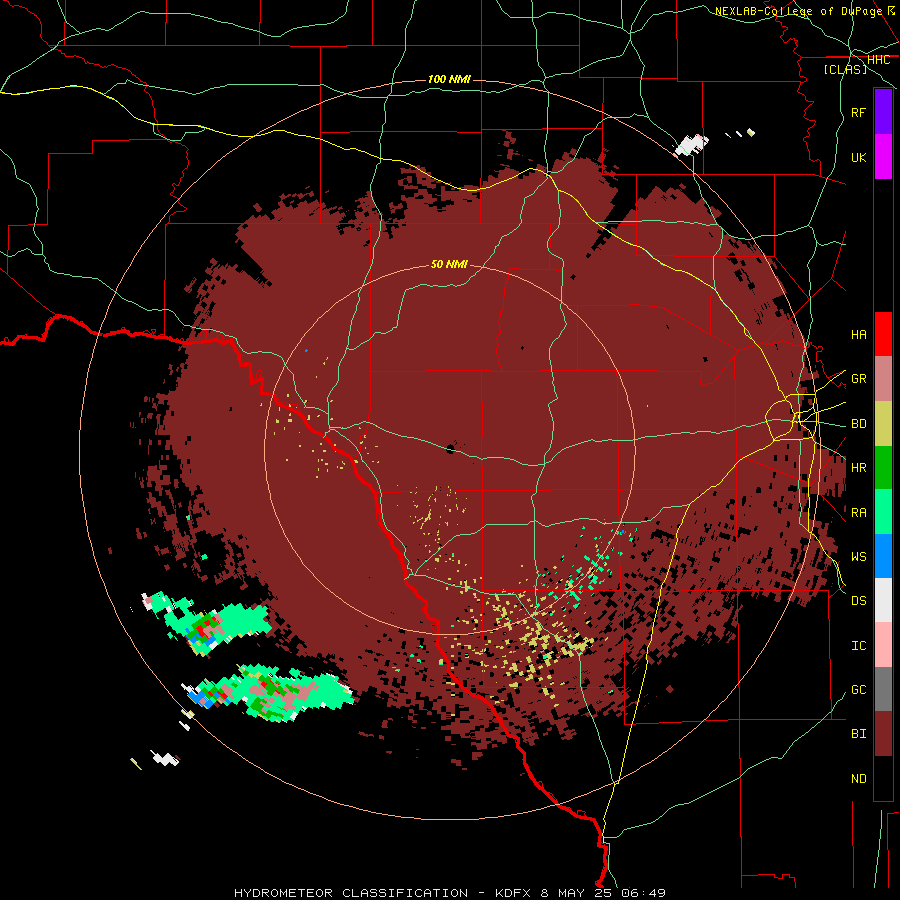Viewport: 900px width, 900px height.
Task: Click the 100 NMI range ring label
Action: pos(449,79)
